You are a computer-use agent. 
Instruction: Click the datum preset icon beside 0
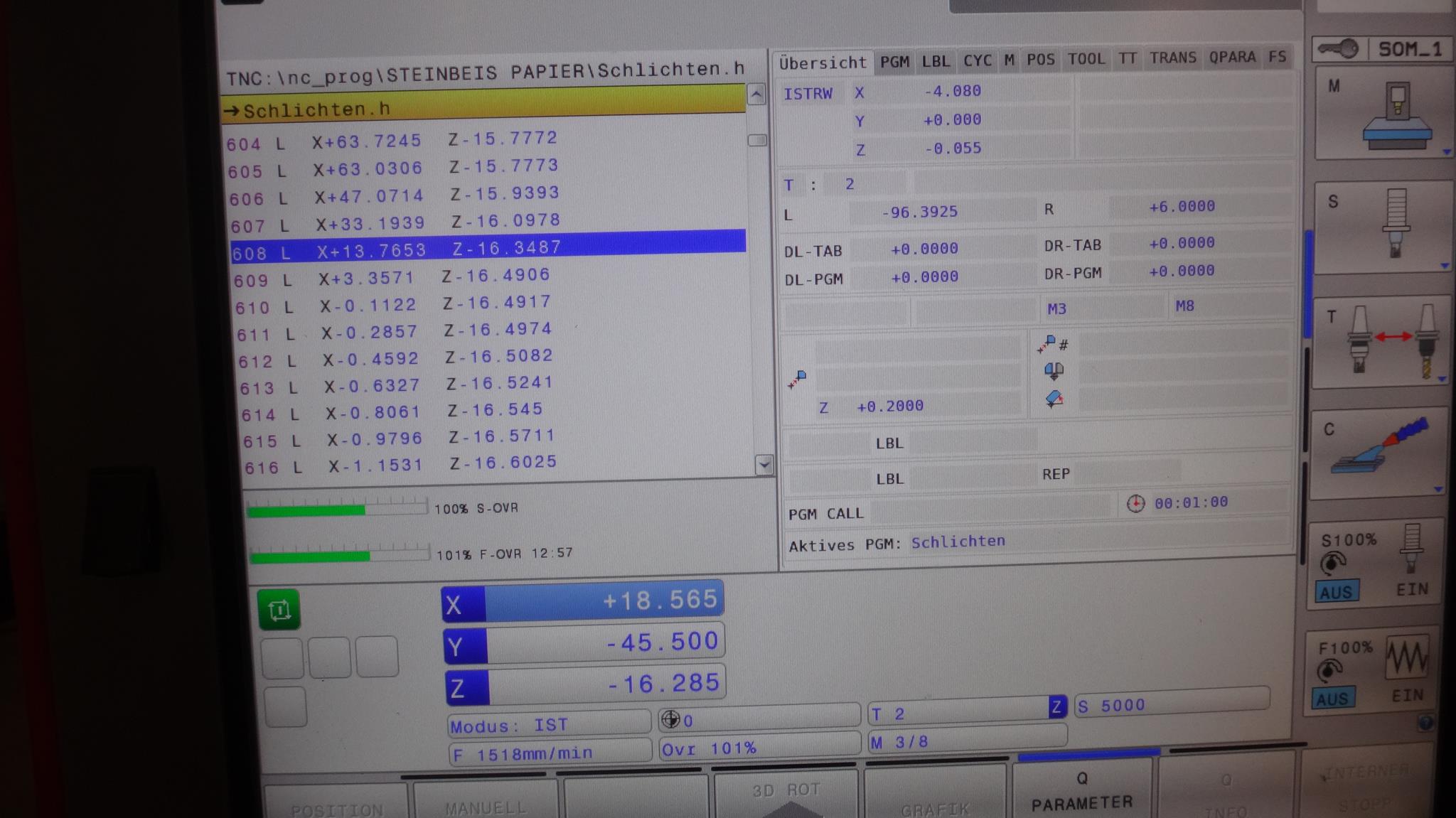click(670, 720)
